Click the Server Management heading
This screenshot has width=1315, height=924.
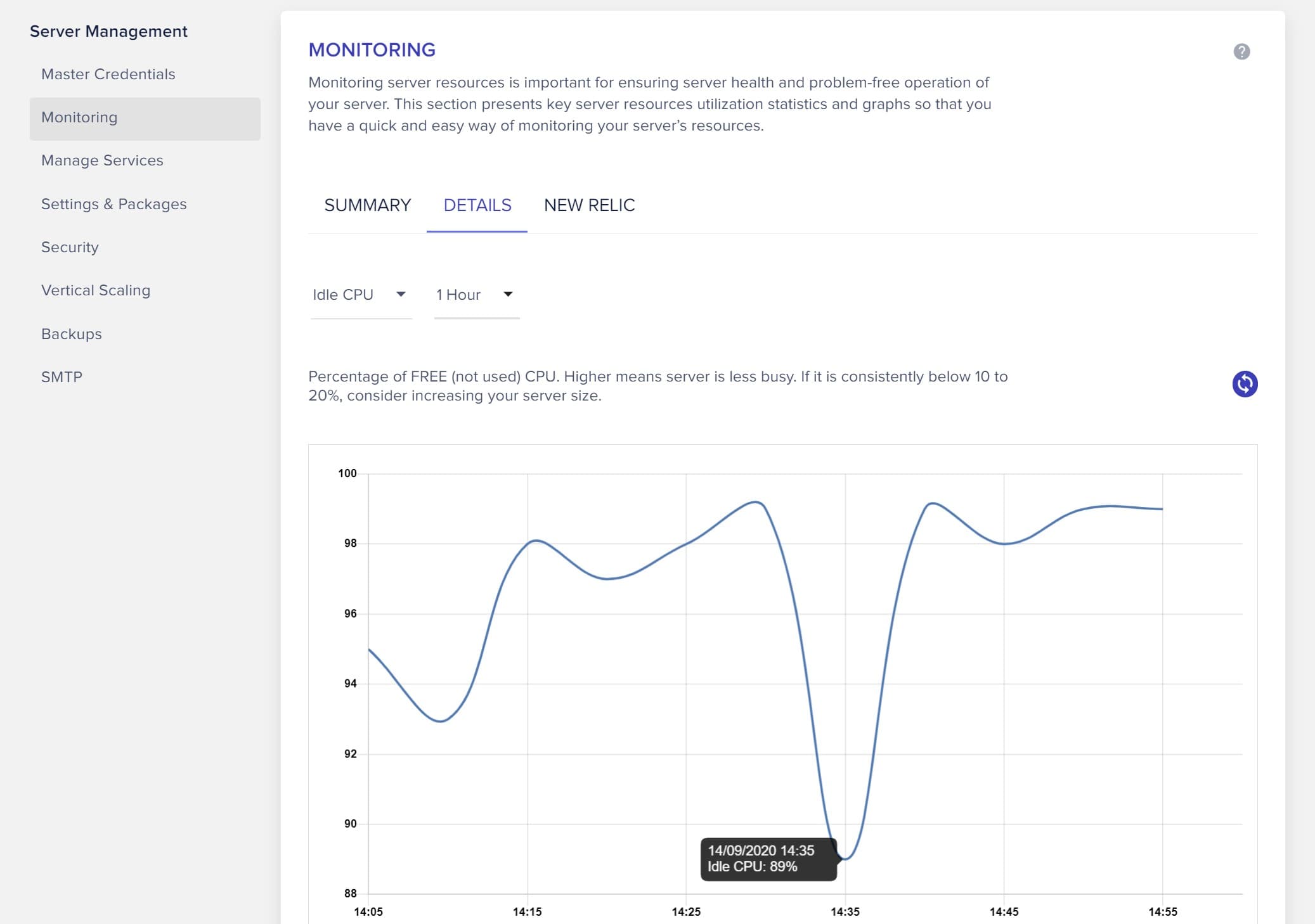109,30
